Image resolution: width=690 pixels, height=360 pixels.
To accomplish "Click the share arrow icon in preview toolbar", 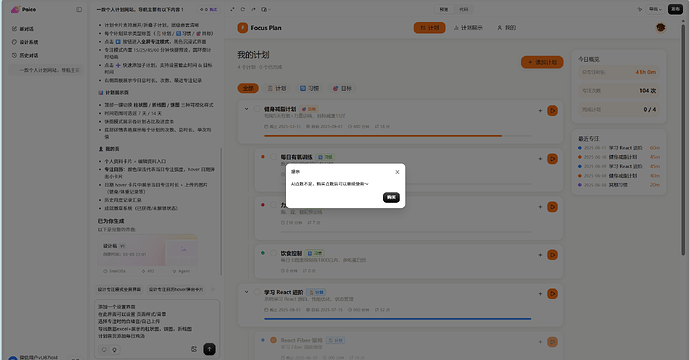I will [x=253, y=9].
